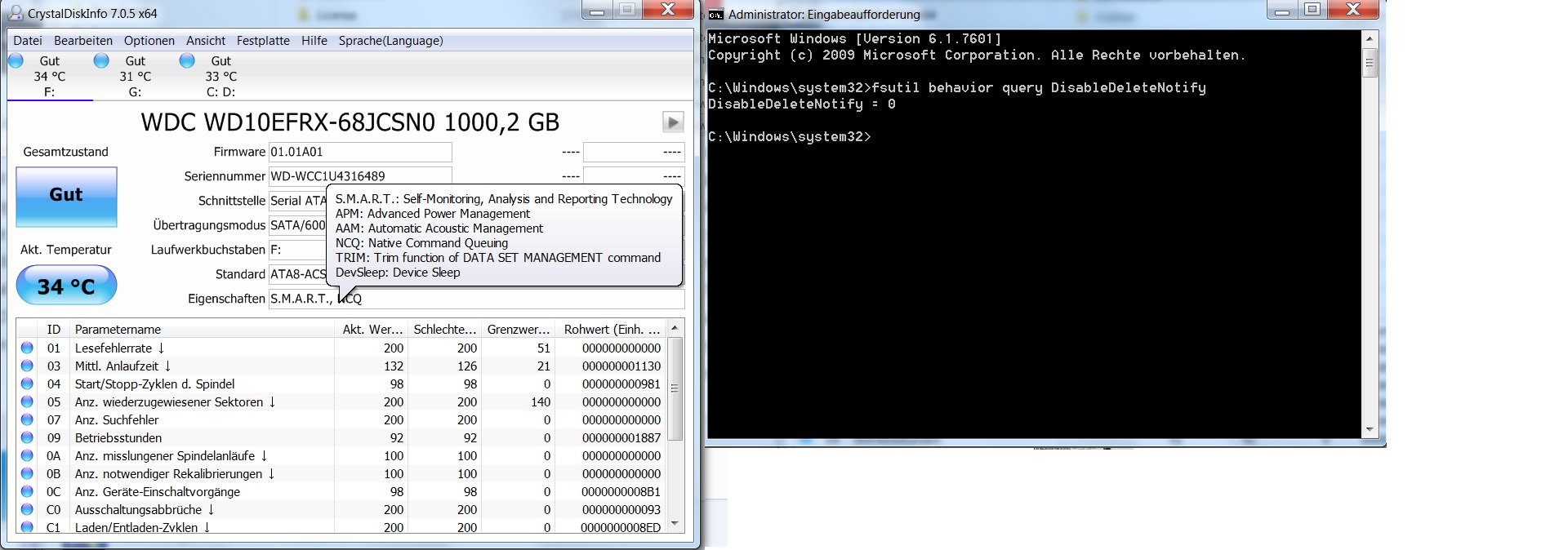Image resolution: width=1568 pixels, height=550 pixels.
Task: Select drive F: status tab
Action: coord(50,77)
